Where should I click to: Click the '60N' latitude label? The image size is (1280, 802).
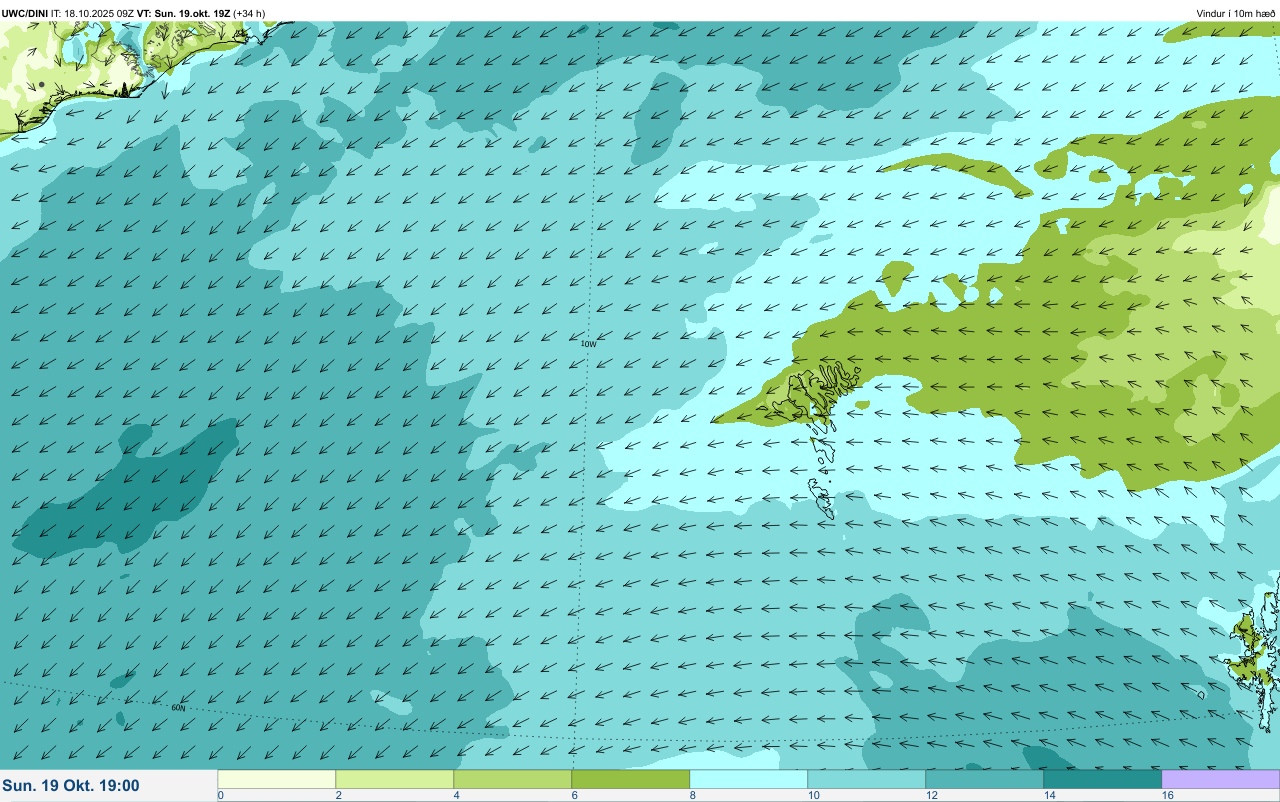[x=178, y=708]
